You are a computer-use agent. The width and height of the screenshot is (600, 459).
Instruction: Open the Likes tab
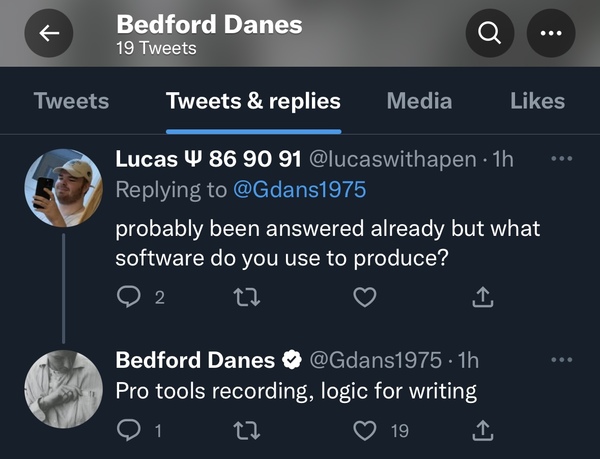pos(537,101)
